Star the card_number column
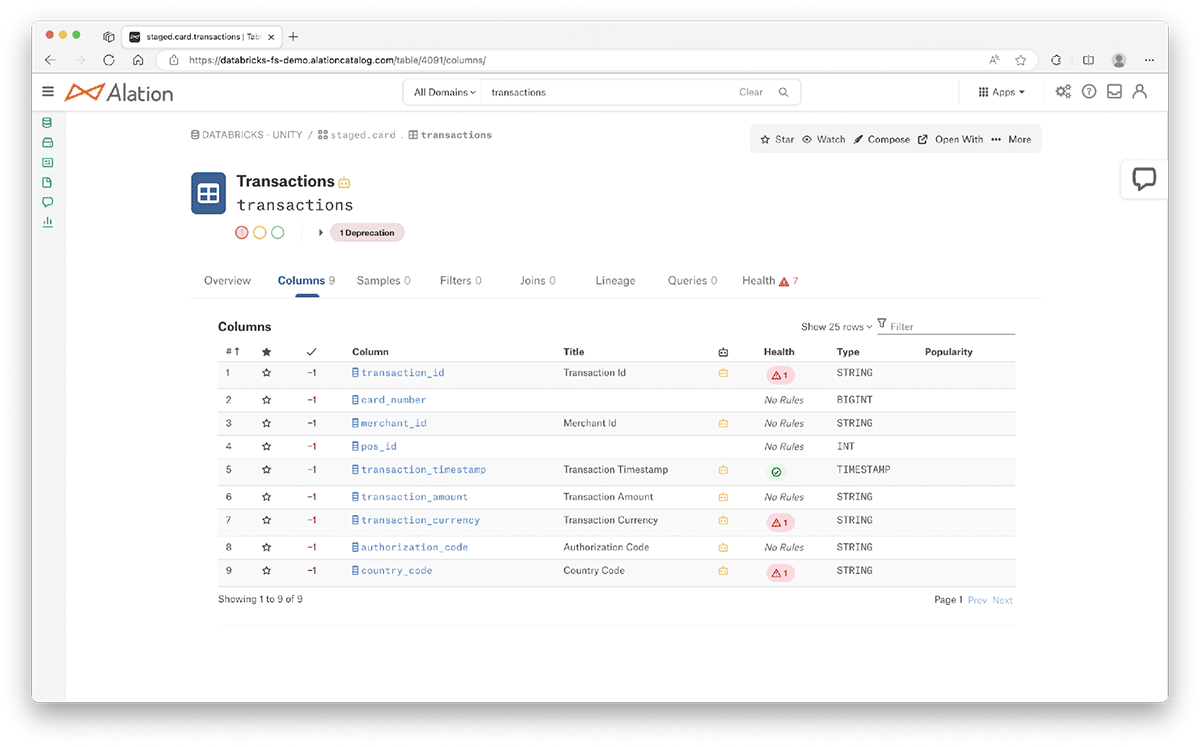 pos(266,400)
